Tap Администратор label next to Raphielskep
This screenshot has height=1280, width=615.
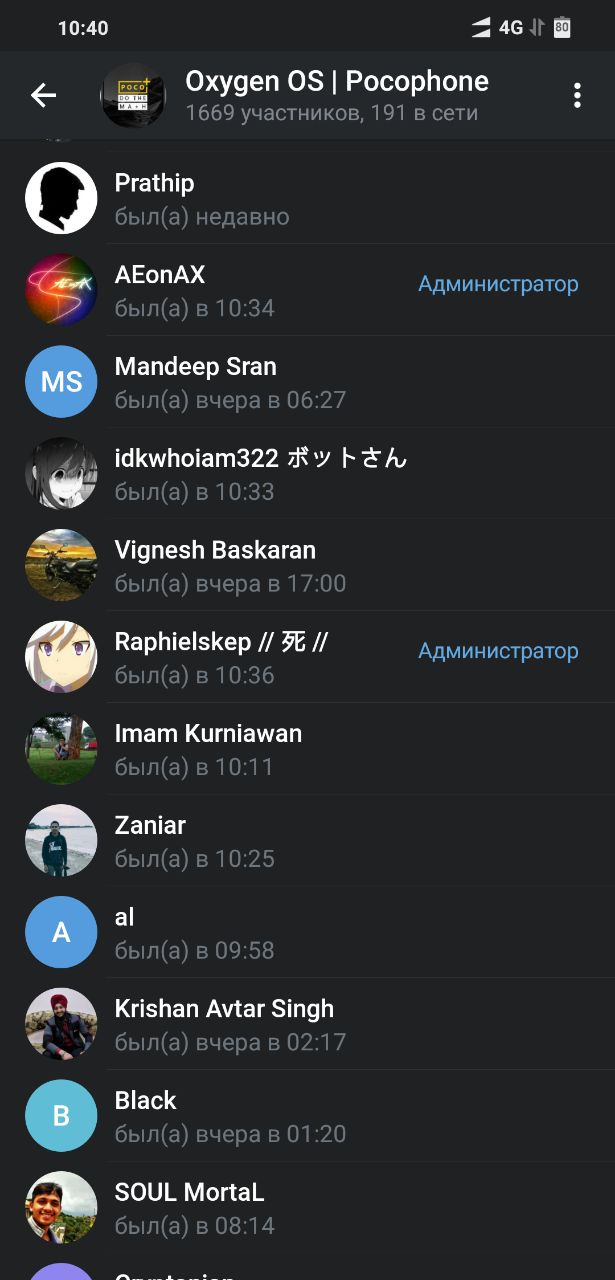tap(498, 651)
